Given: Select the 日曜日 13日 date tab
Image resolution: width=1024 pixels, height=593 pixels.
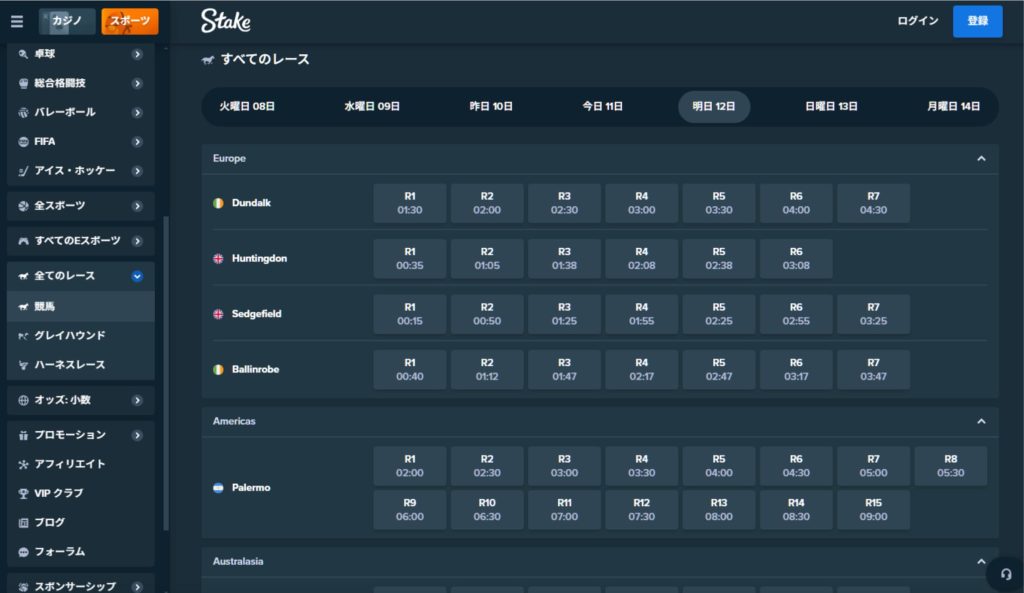Looking at the screenshot, I should (x=831, y=106).
